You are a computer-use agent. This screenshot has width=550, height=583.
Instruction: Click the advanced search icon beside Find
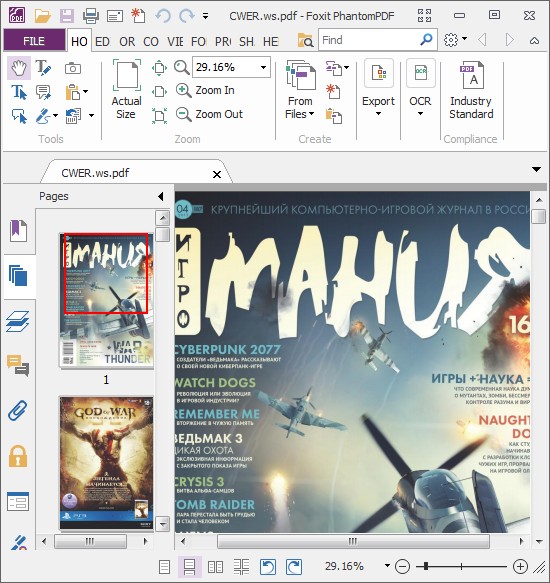[x=305, y=40]
